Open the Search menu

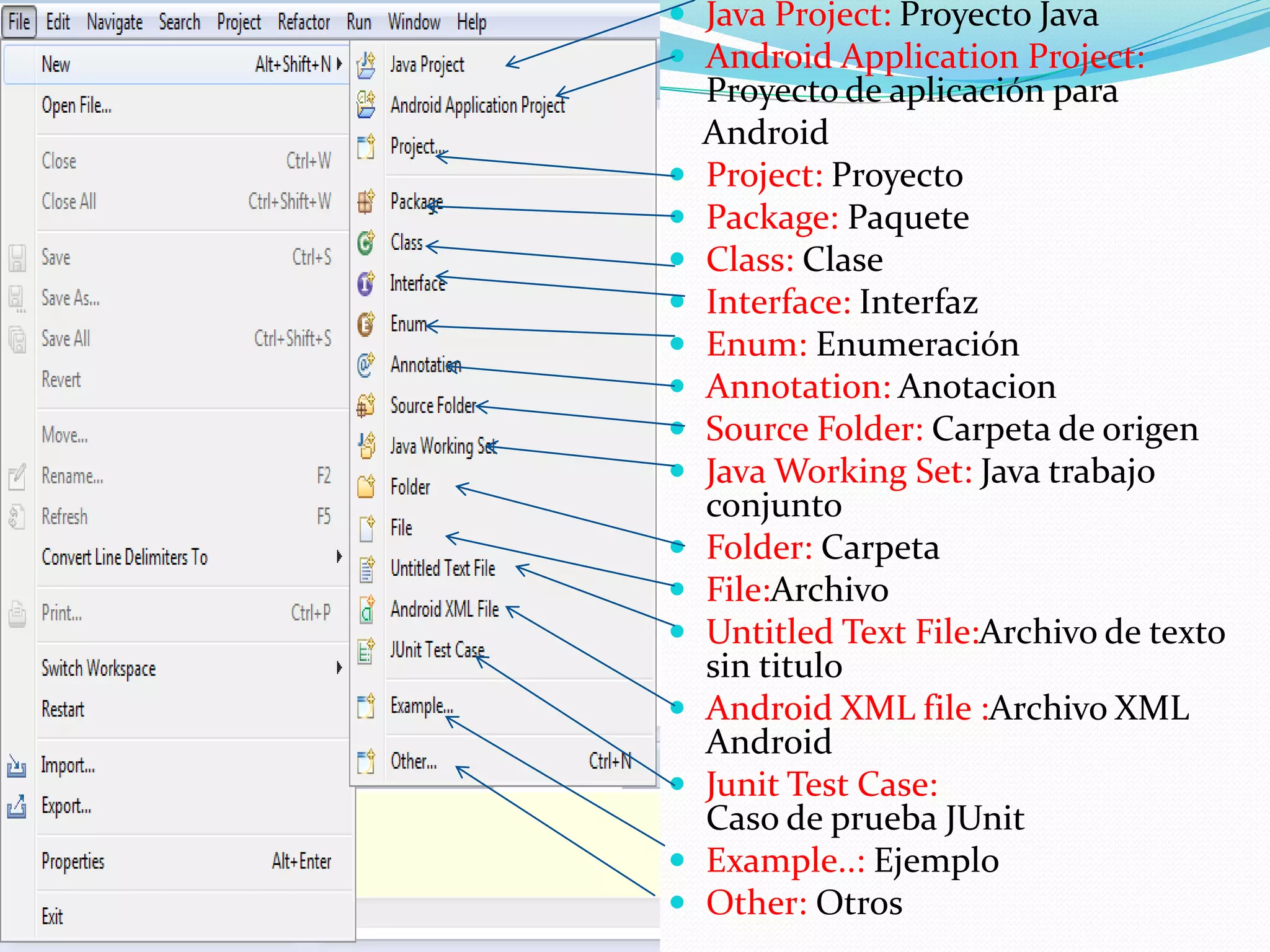pyautogui.click(x=180, y=22)
